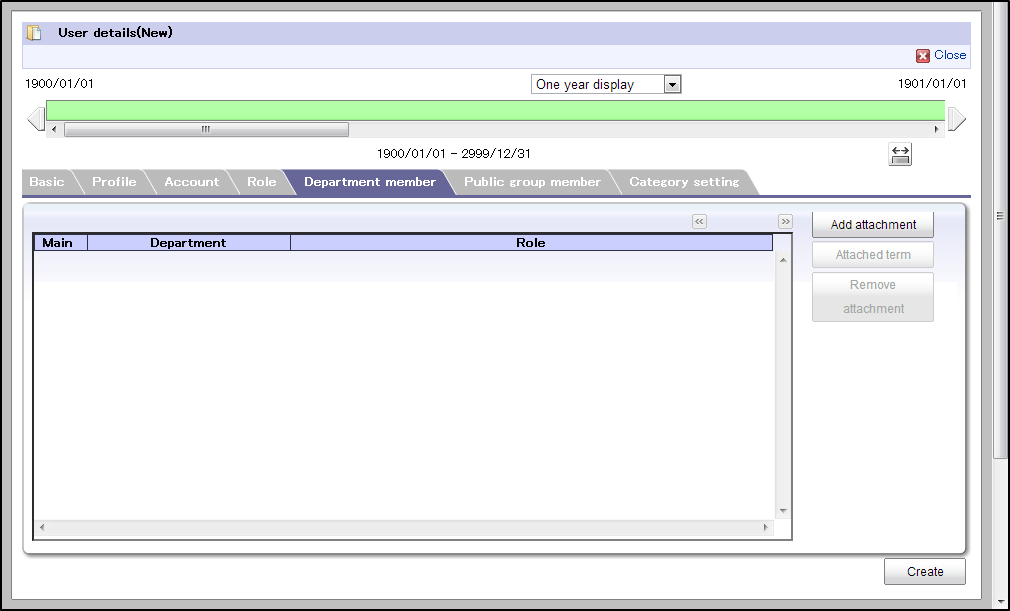Click the 1900/01/01 start date label

pyautogui.click(x=59, y=84)
